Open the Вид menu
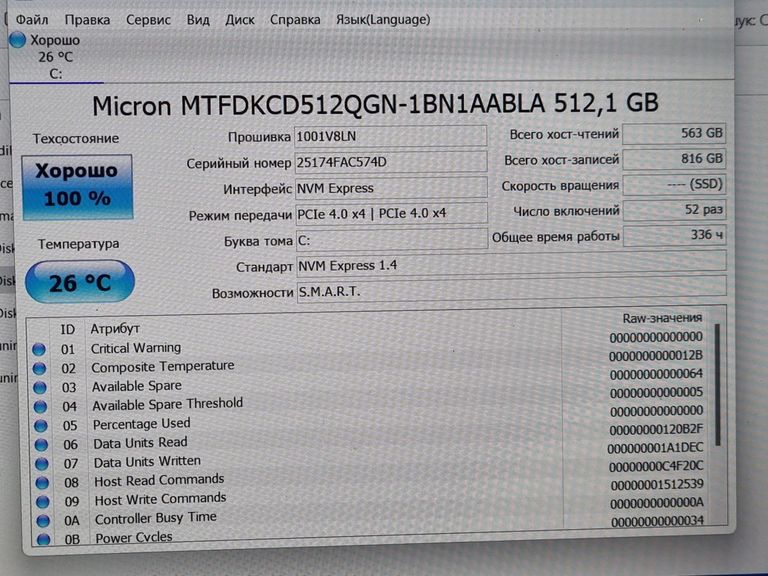This screenshot has height=576, width=768. click(x=198, y=20)
